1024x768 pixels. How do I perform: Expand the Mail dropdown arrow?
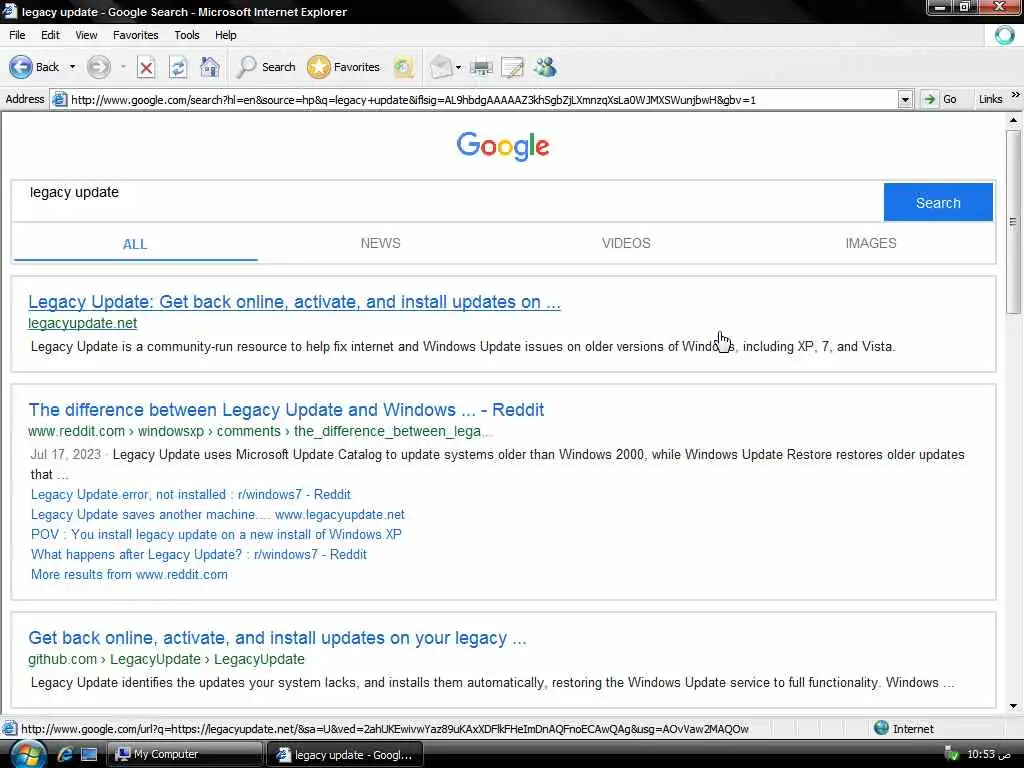(458, 67)
